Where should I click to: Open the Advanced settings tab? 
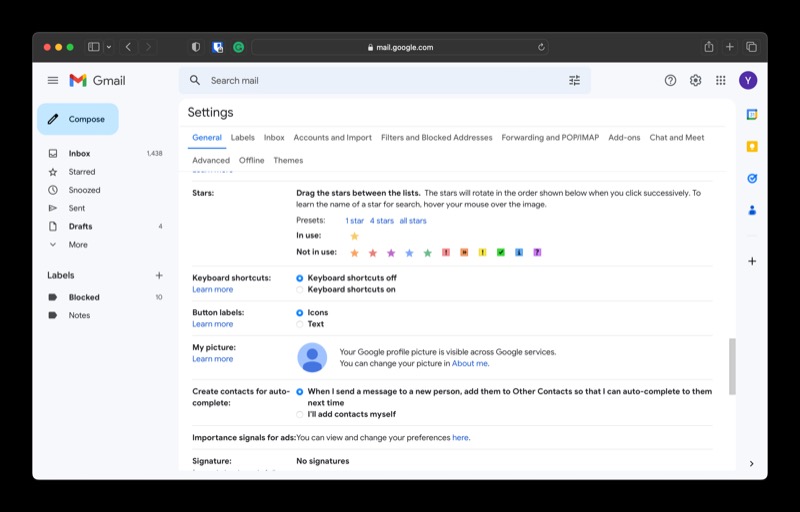point(211,161)
